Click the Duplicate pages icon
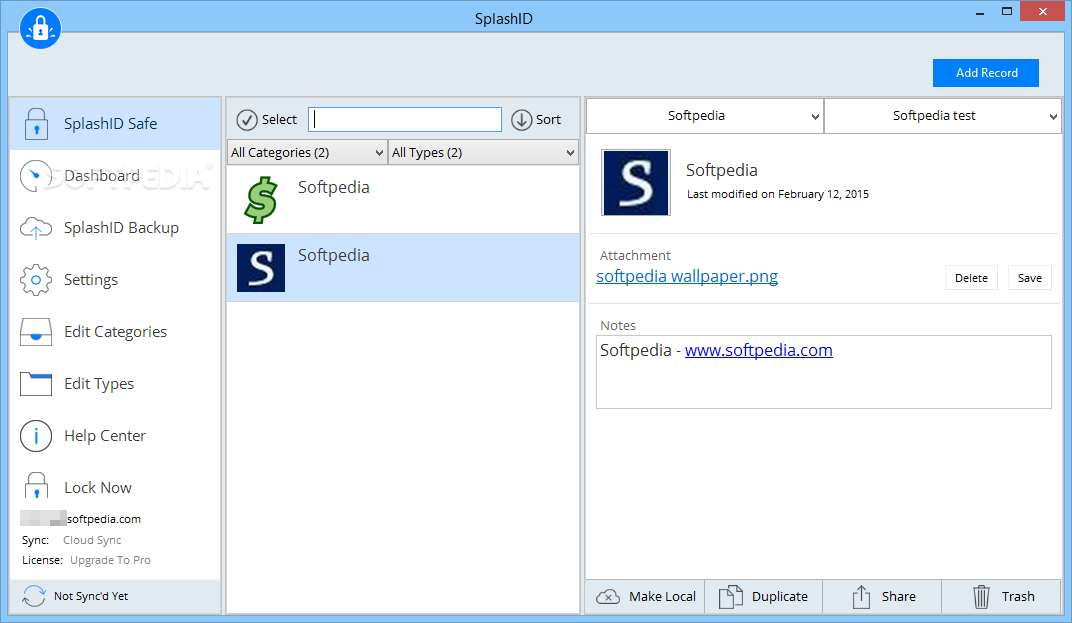This screenshot has height=623, width=1072. pyautogui.click(x=731, y=596)
